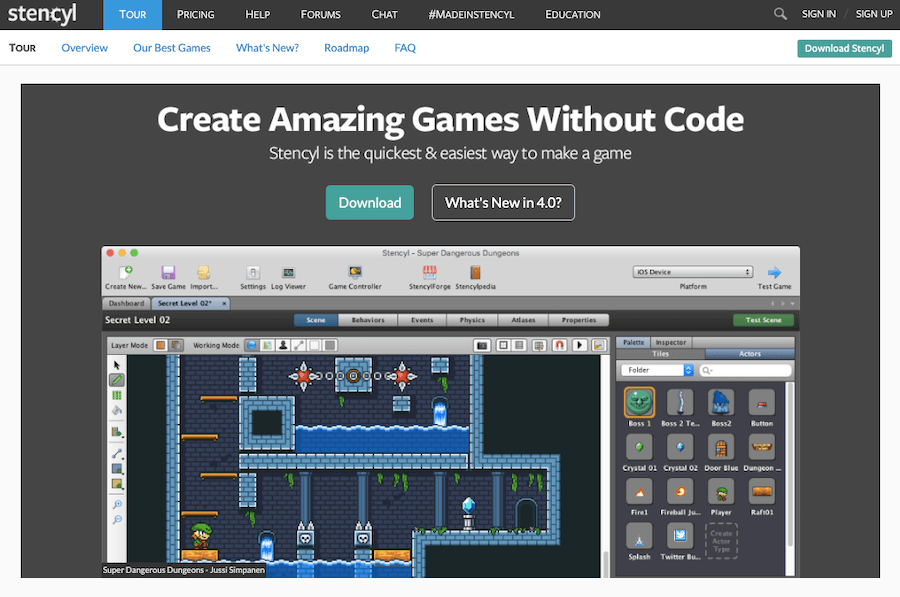Click the Sign In link

coord(818,14)
